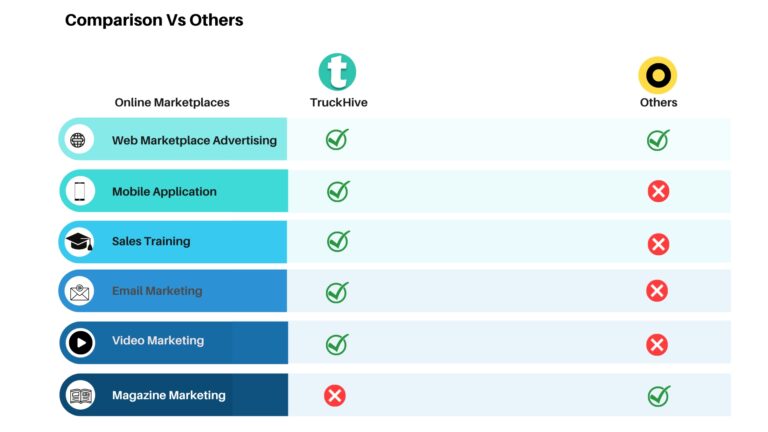This screenshot has height=432, width=768.
Task: Click TruckHive's red X for Magazine Marketing
Action: click(335, 396)
